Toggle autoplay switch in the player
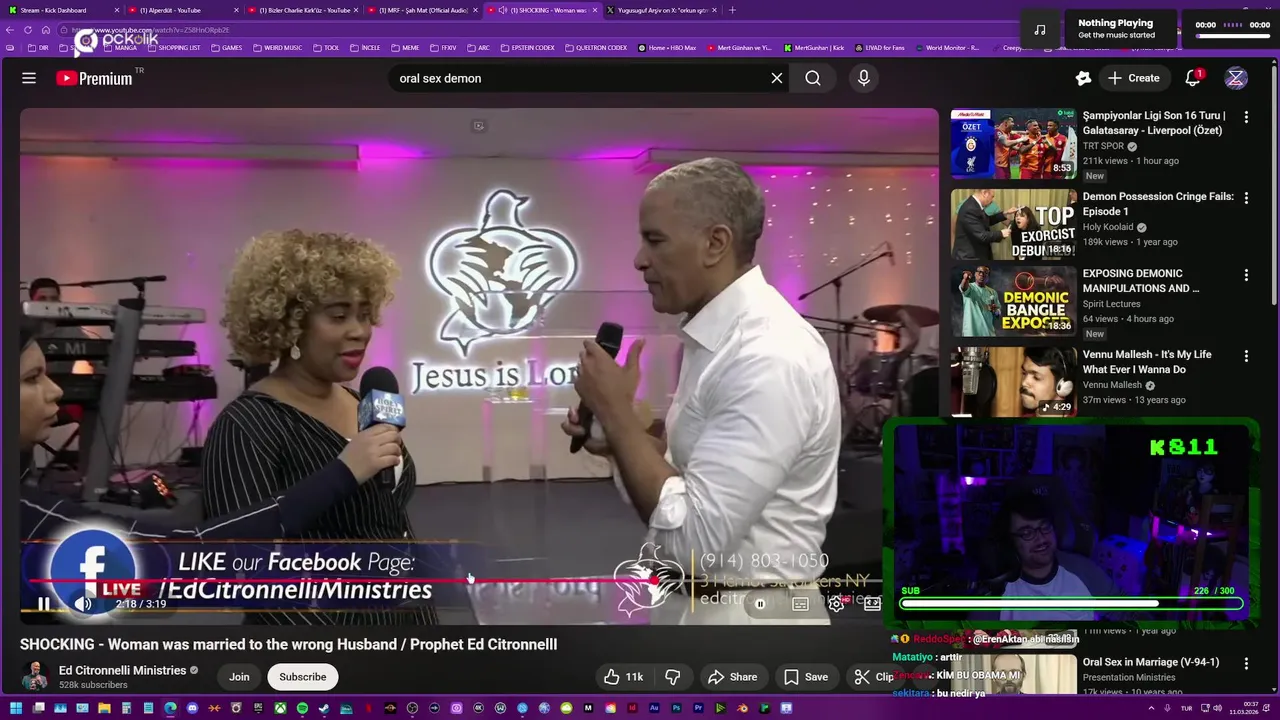This screenshot has width=1280, height=720. [x=760, y=604]
